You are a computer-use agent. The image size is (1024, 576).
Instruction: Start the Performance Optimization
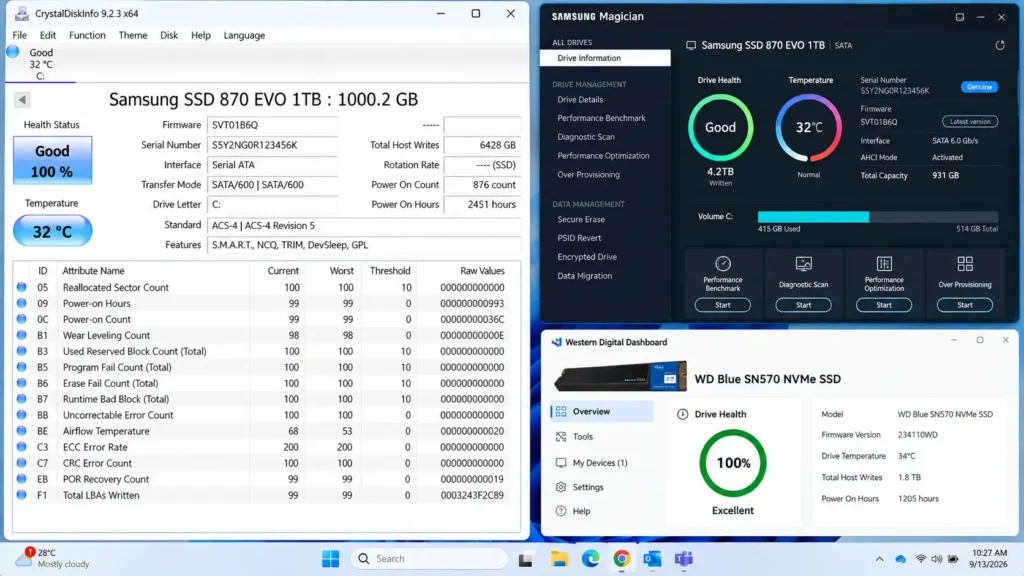pyautogui.click(x=884, y=305)
